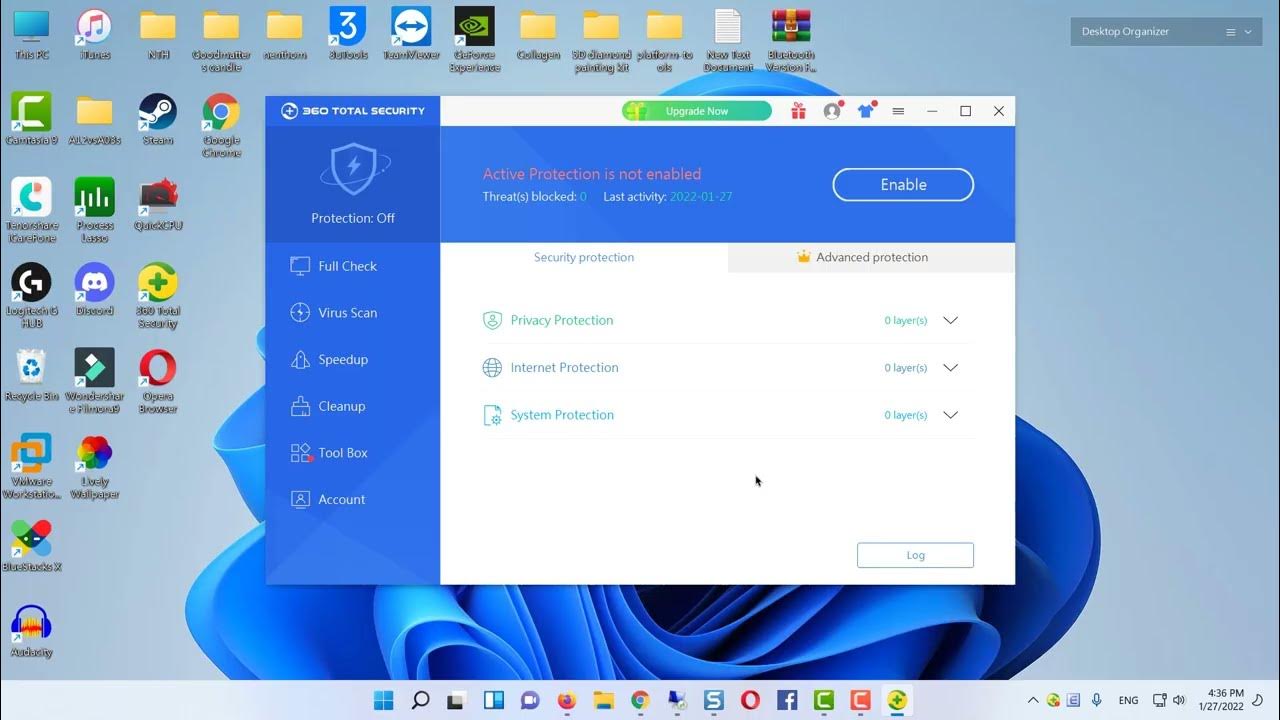Click the ENG language indicator
The width and height of the screenshot is (1280, 720).
[x=1128, y=701]
